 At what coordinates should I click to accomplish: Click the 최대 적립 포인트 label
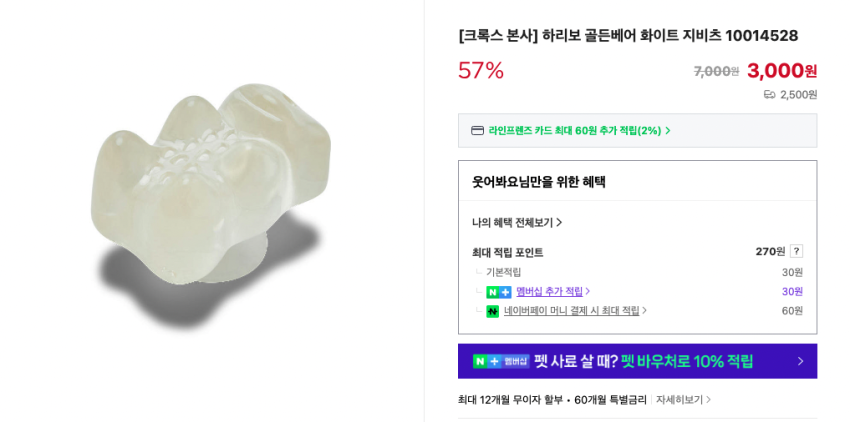tap(507, 252)
